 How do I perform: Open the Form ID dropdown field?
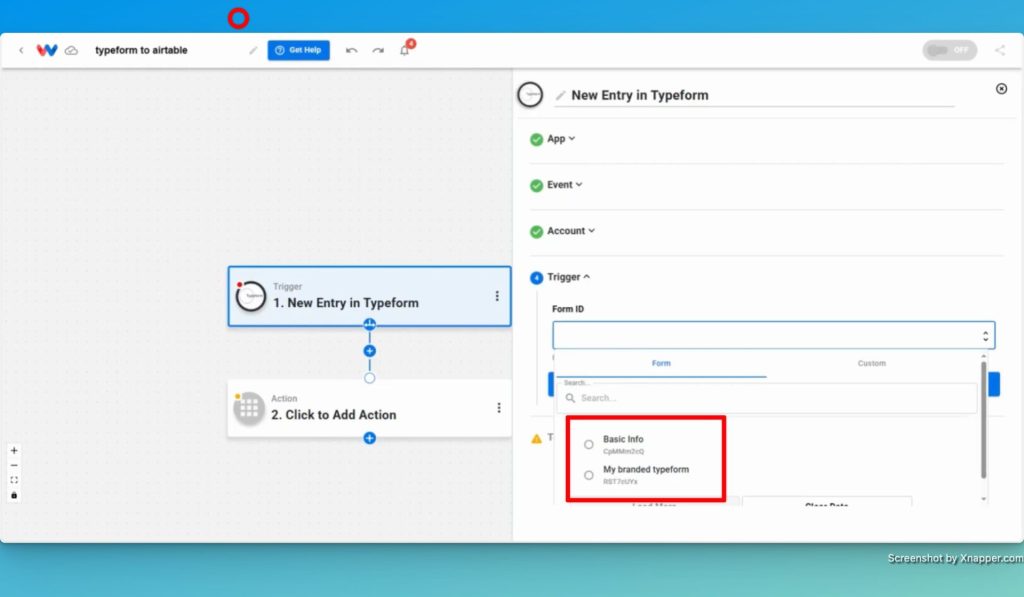coord(773,335)
